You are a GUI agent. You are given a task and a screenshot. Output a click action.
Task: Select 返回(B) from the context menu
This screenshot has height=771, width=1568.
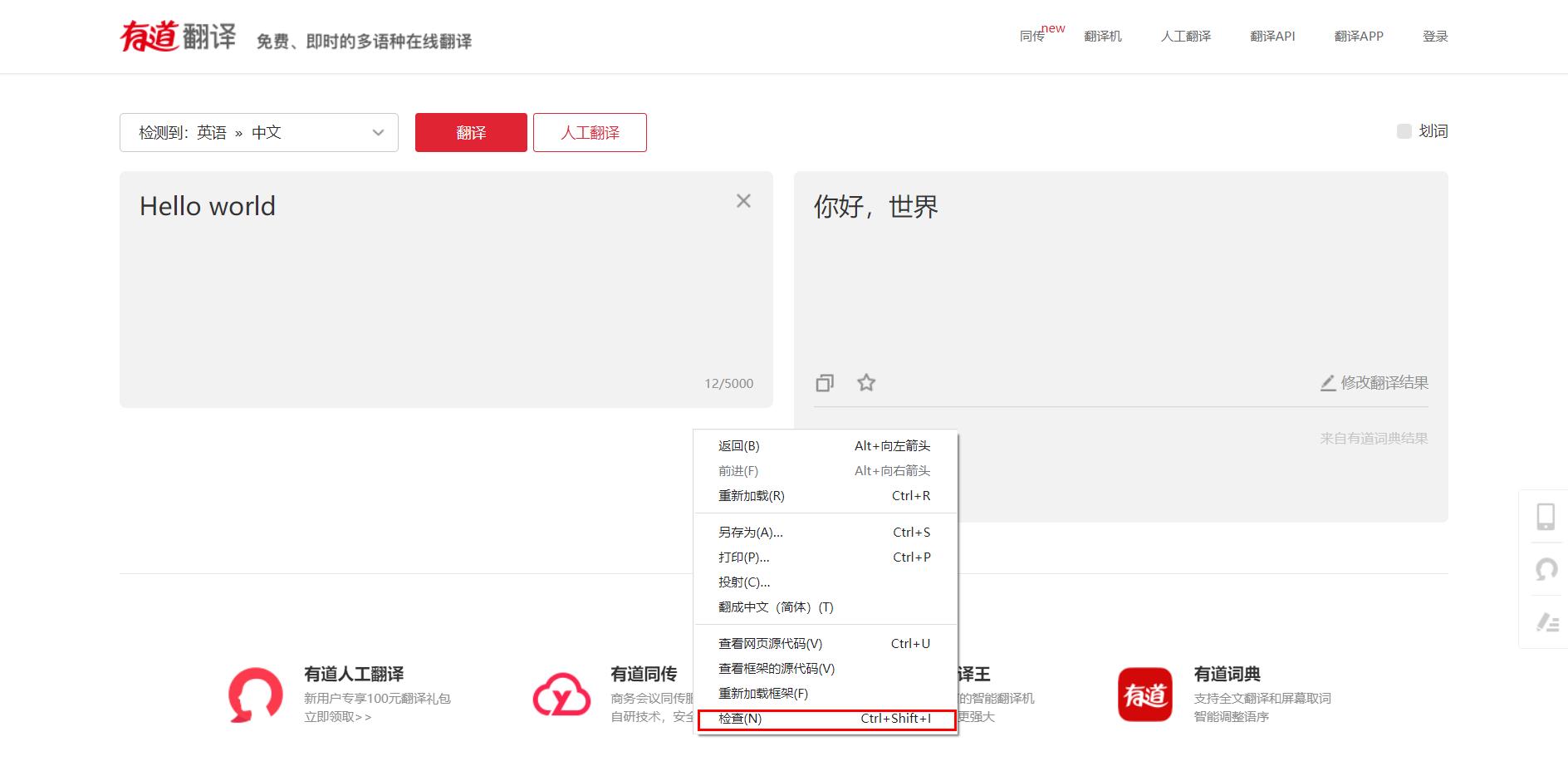pyautogui.click(x=826, y=446)
